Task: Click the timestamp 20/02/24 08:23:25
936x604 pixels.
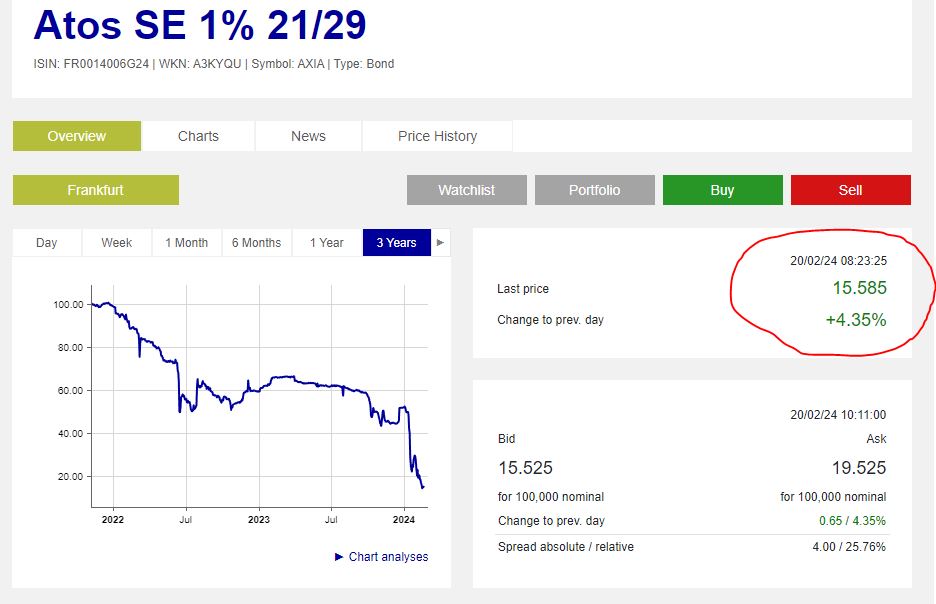Action: (x=839, y=261)
